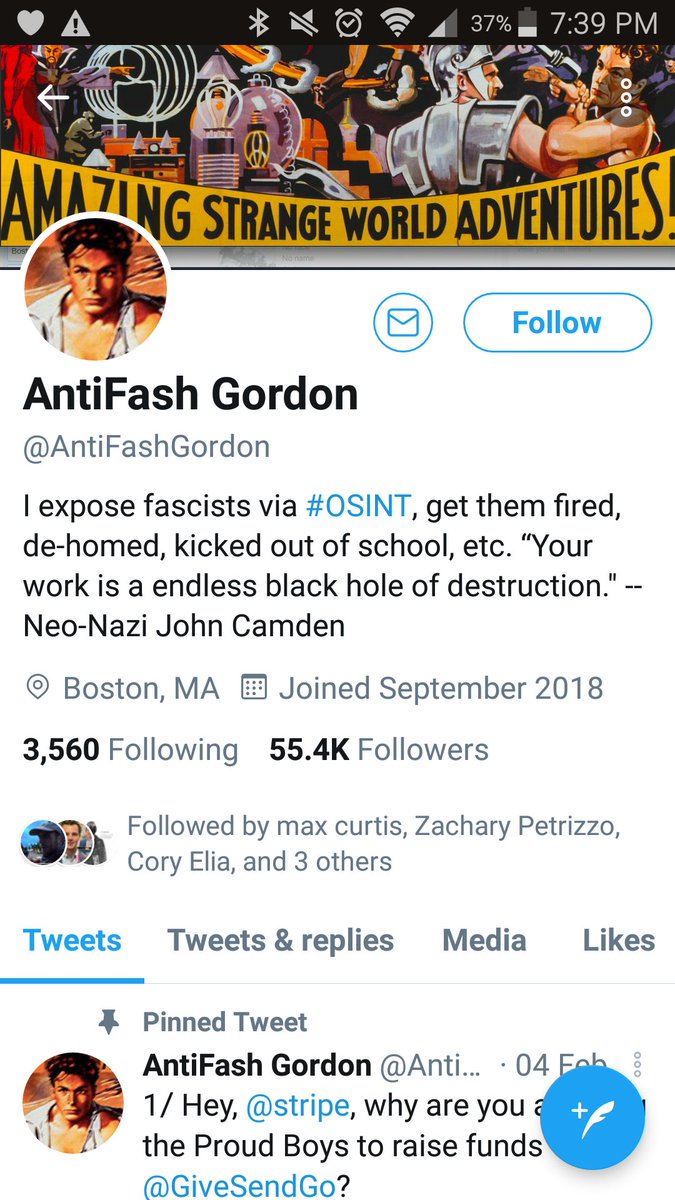Image resolution: width=675 pixels, height=1200 pixels.
Task: Tap the compose tweet floating button
Action: point(592,1119)
